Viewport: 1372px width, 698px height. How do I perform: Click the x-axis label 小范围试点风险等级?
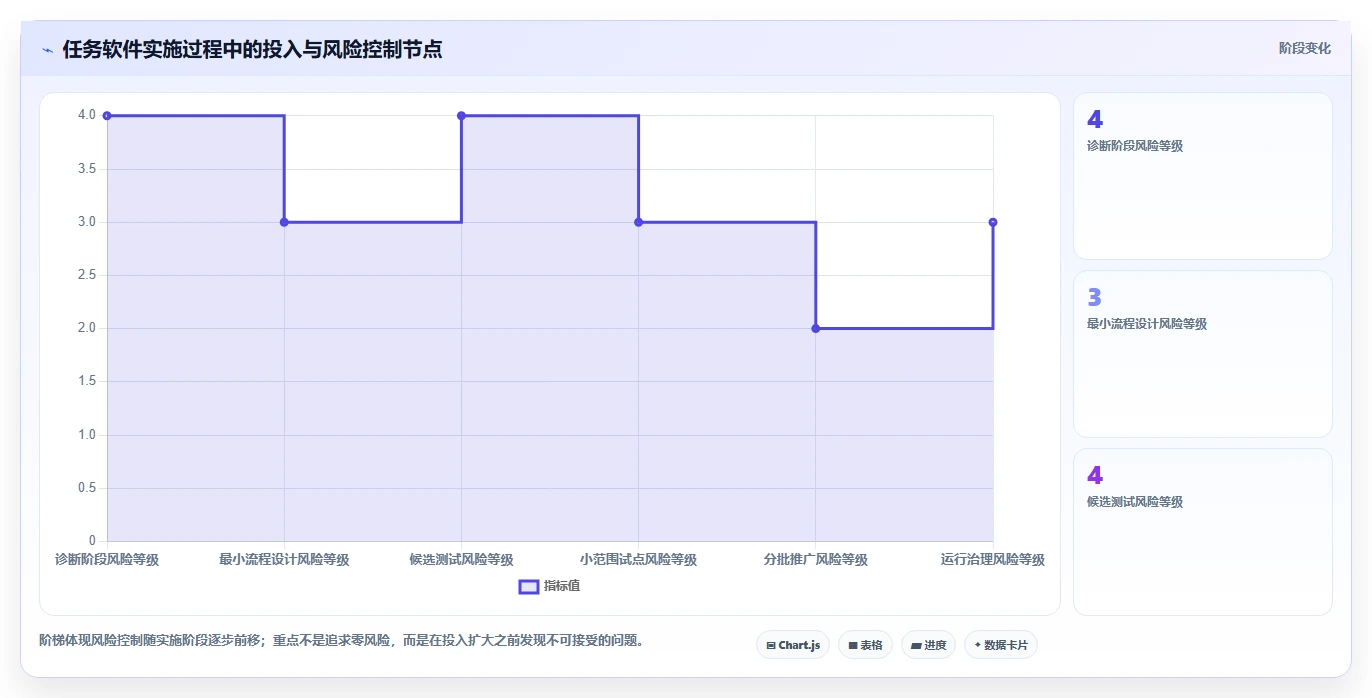point(638,560)
